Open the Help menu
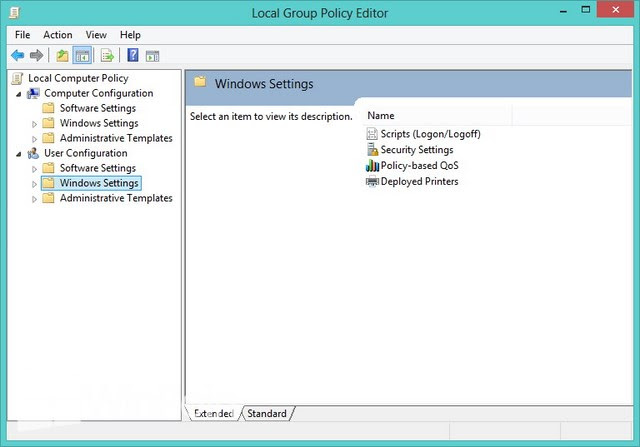 pyautogui.click(x=130, y=35)
